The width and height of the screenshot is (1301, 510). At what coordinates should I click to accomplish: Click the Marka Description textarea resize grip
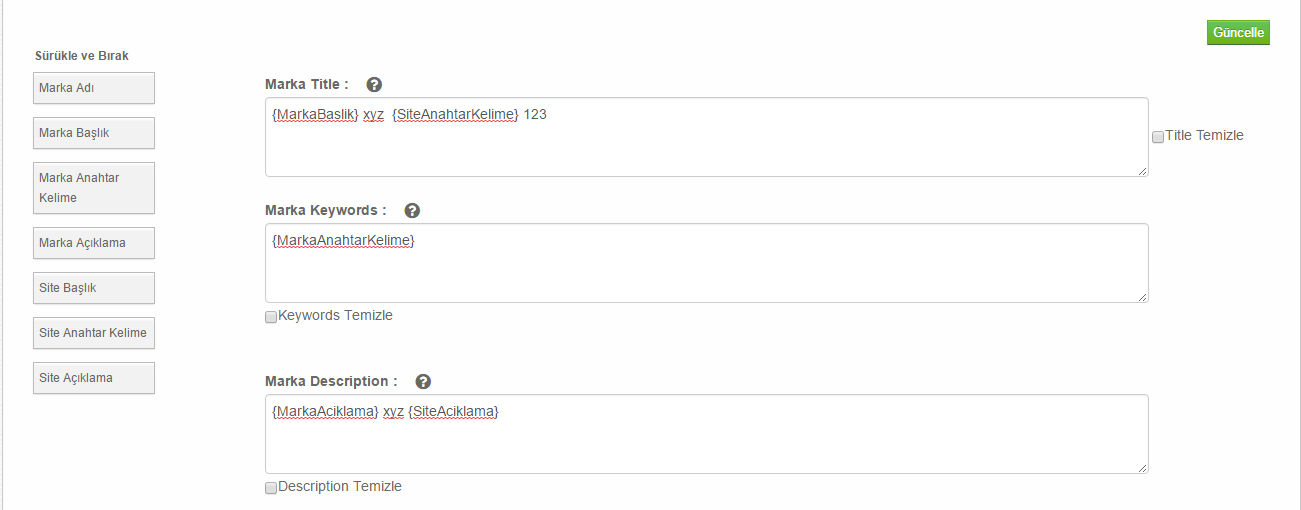[1143, 468]
